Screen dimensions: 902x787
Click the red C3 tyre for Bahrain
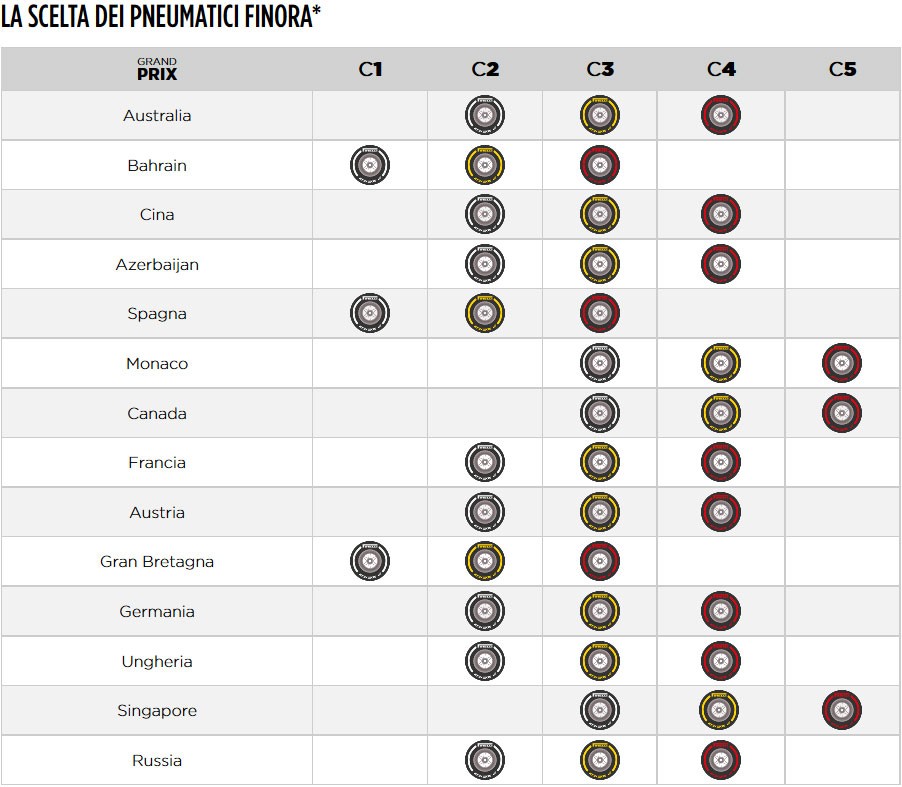coord(600,165)
